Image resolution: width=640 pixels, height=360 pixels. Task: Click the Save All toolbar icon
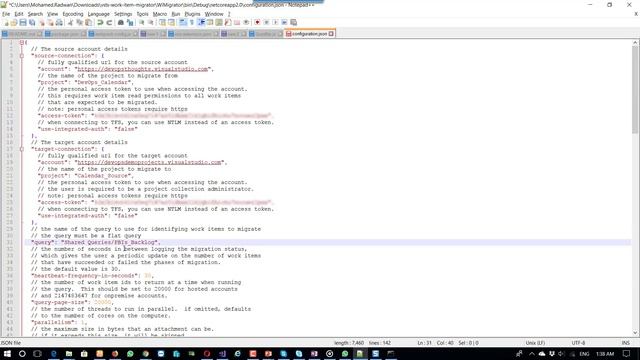click(32, 22)
